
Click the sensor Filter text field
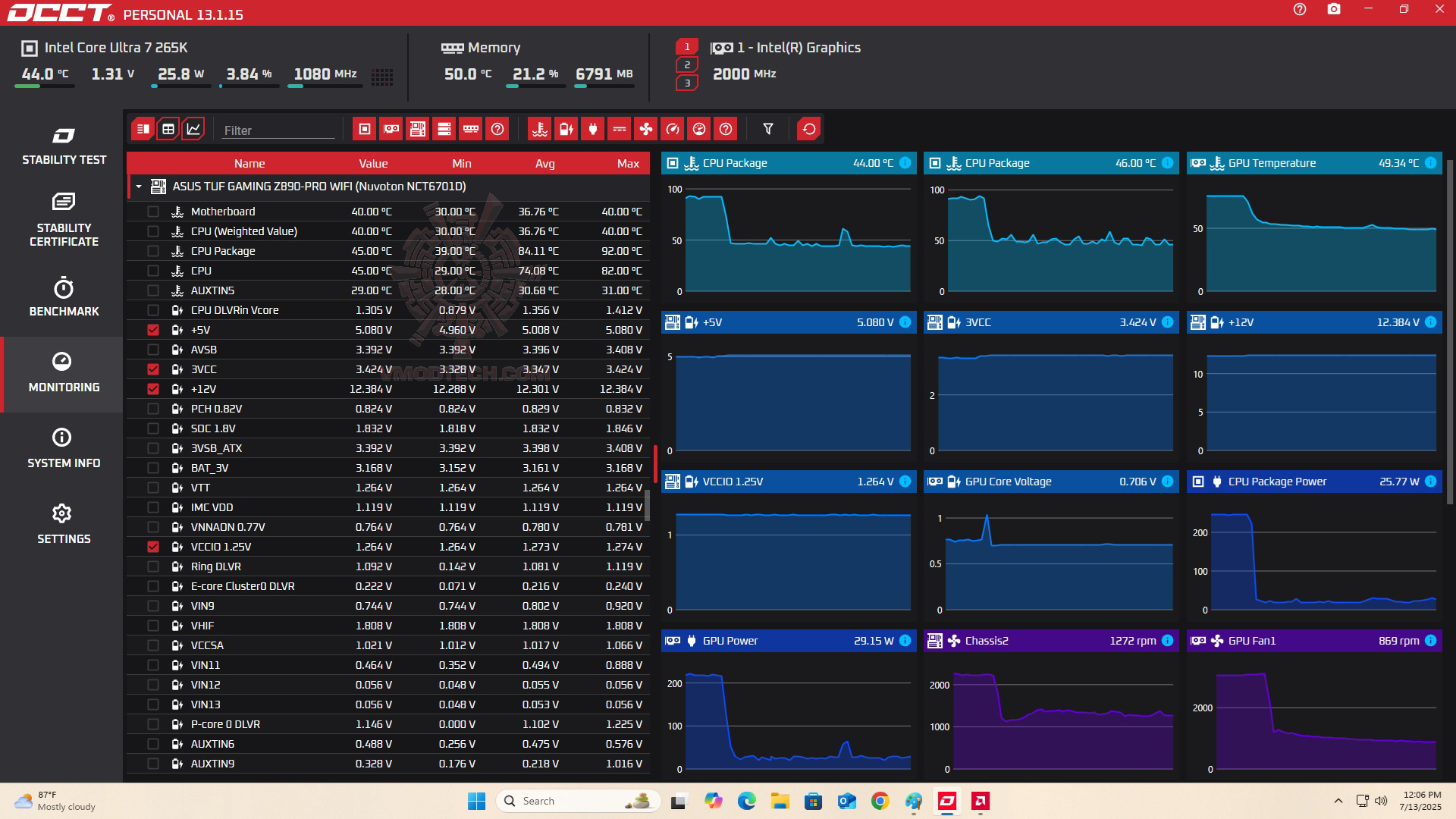click(x=278, y=130)
